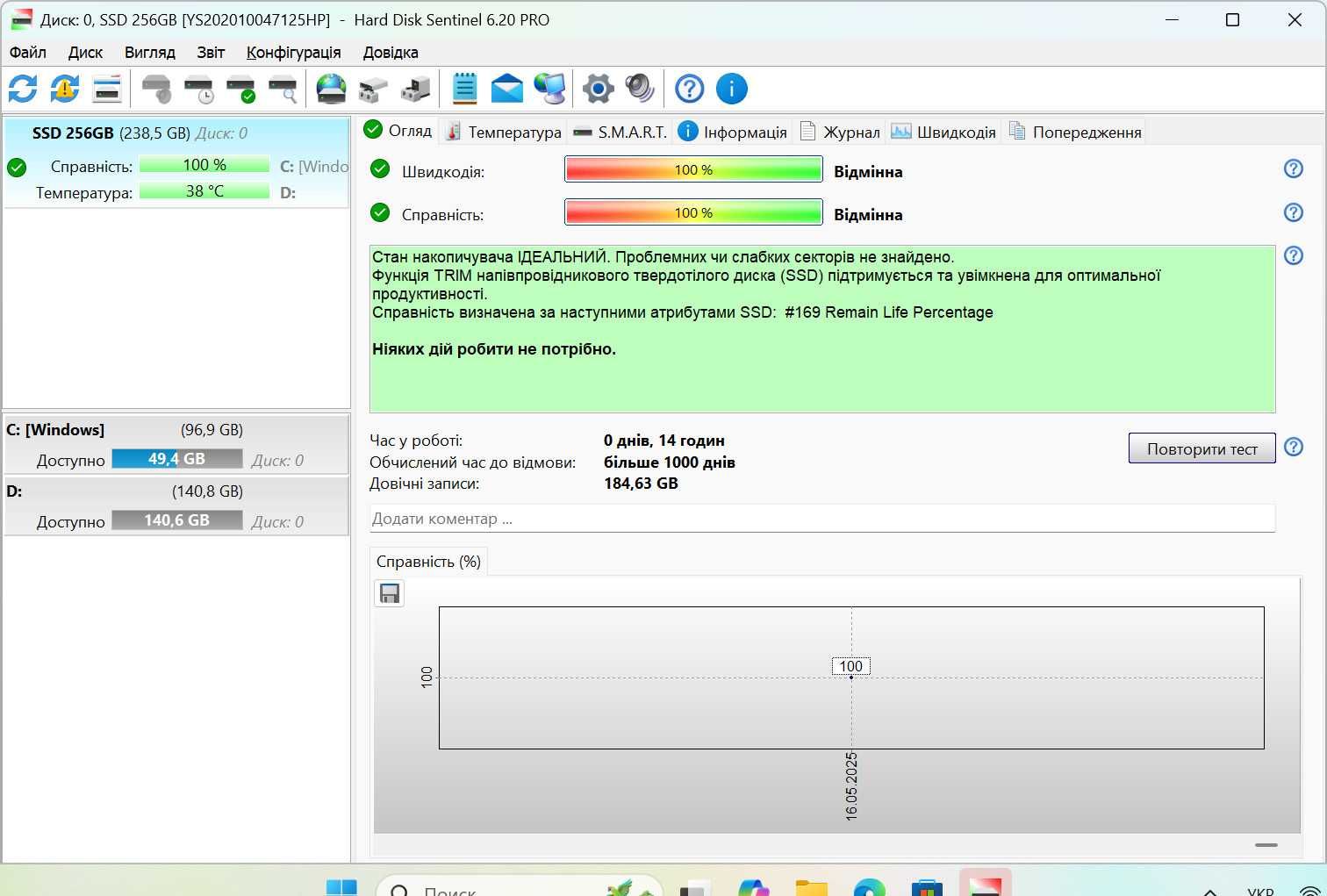Screen dimensions: 1327x896
Task: Click the Справність 100 % gradient bar
Action: point(693,212)
